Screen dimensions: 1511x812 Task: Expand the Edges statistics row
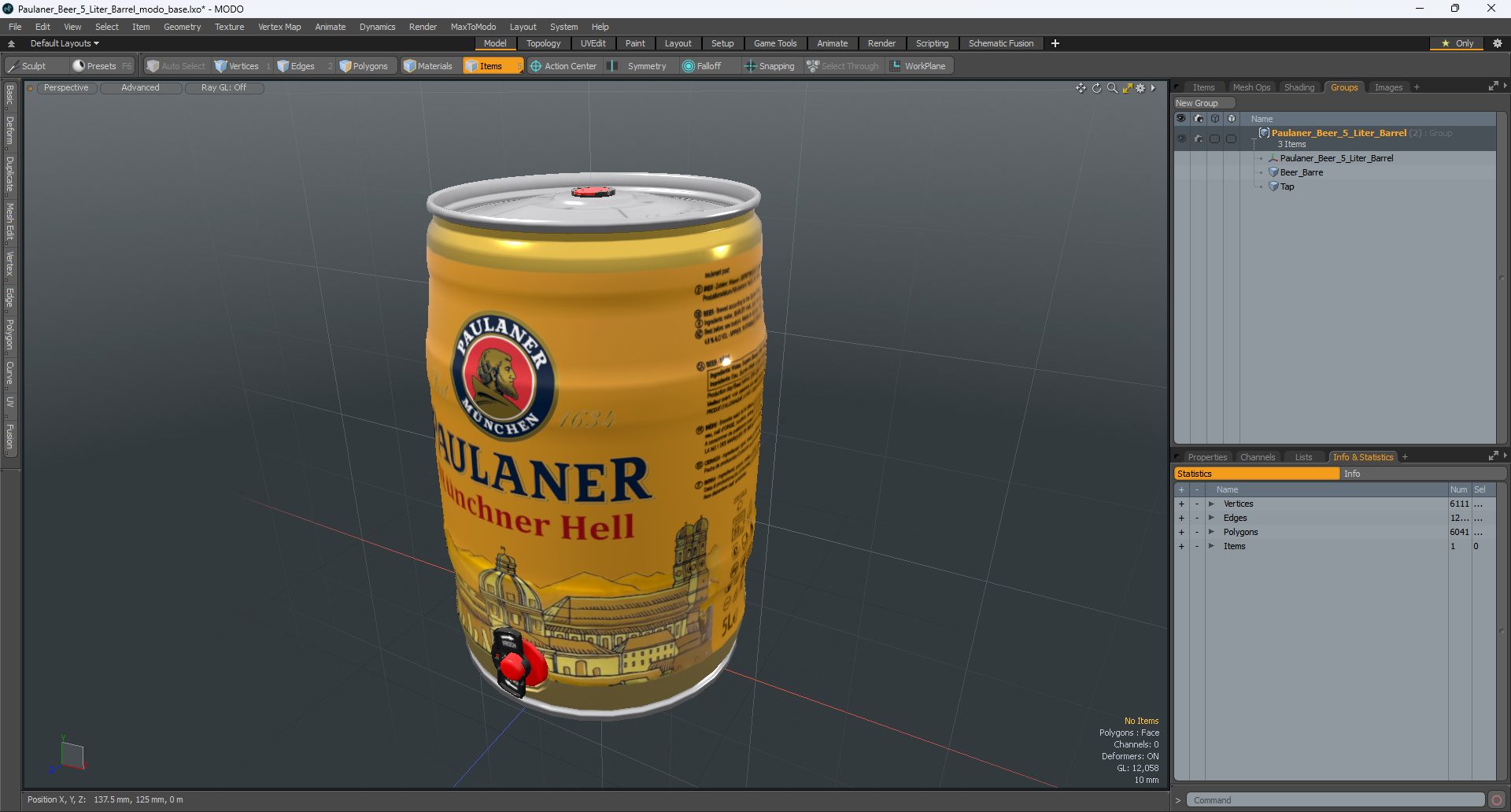coord(1211,518)
